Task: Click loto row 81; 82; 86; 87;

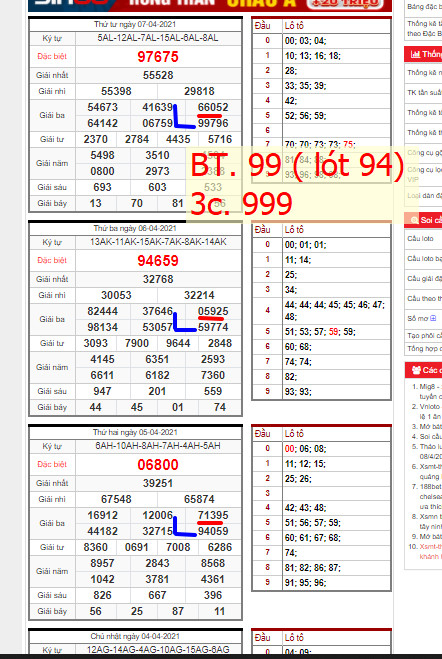Action: click(x=313, y=568)
